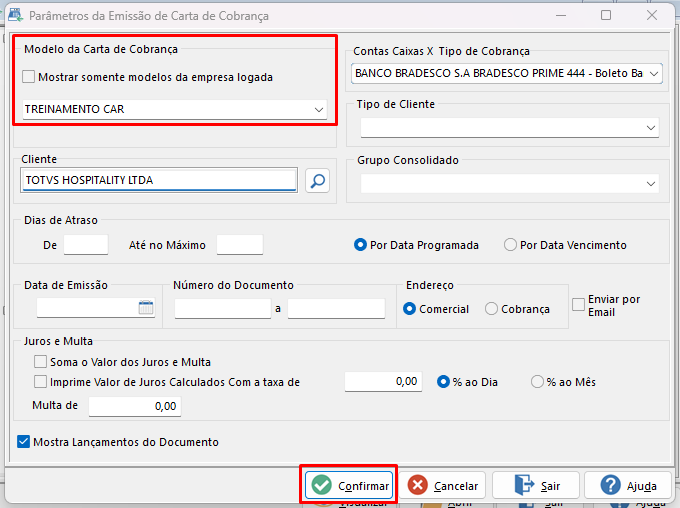The width and height of the screenshot is (680, 508).
Task: Focus the Dias de Atraso De field
Action: 86,245
